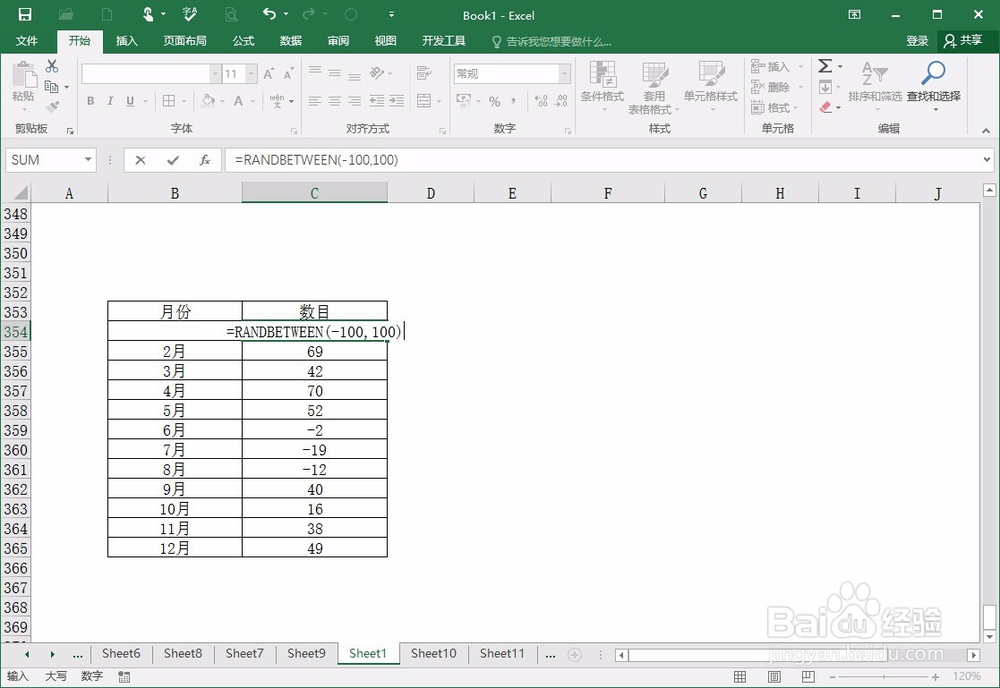Open the font size dropdown
Viewport: 1000px width, 688px height.
tap(251, 74)
